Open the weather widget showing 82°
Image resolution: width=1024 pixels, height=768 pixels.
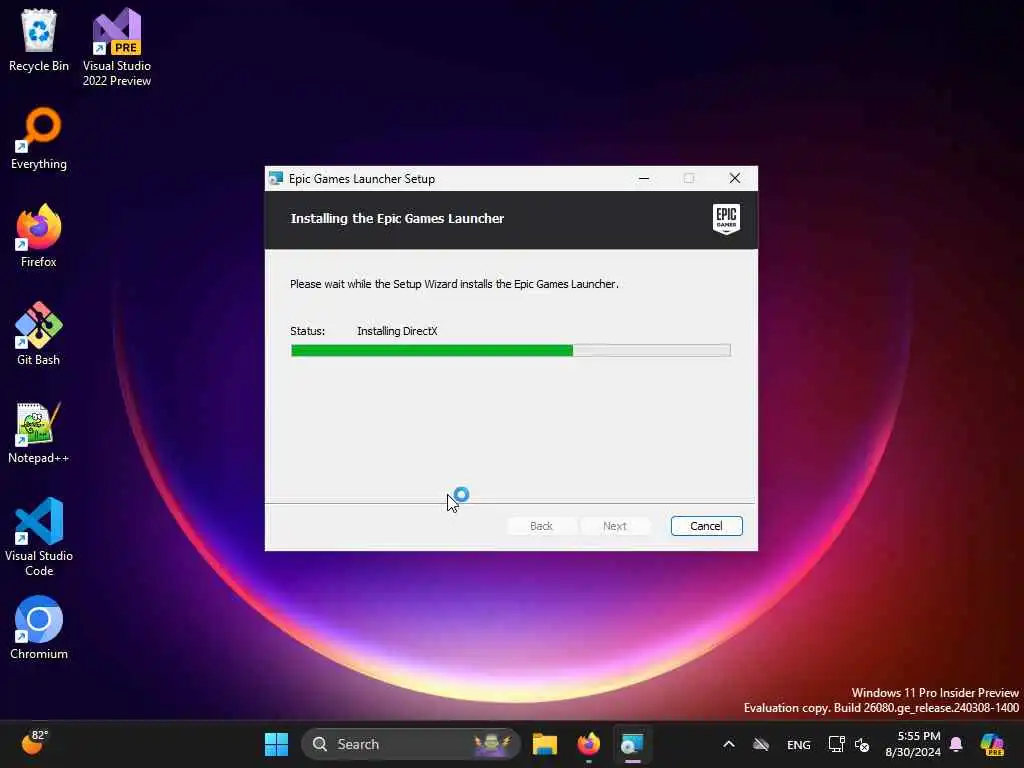[x=34, y=743]
